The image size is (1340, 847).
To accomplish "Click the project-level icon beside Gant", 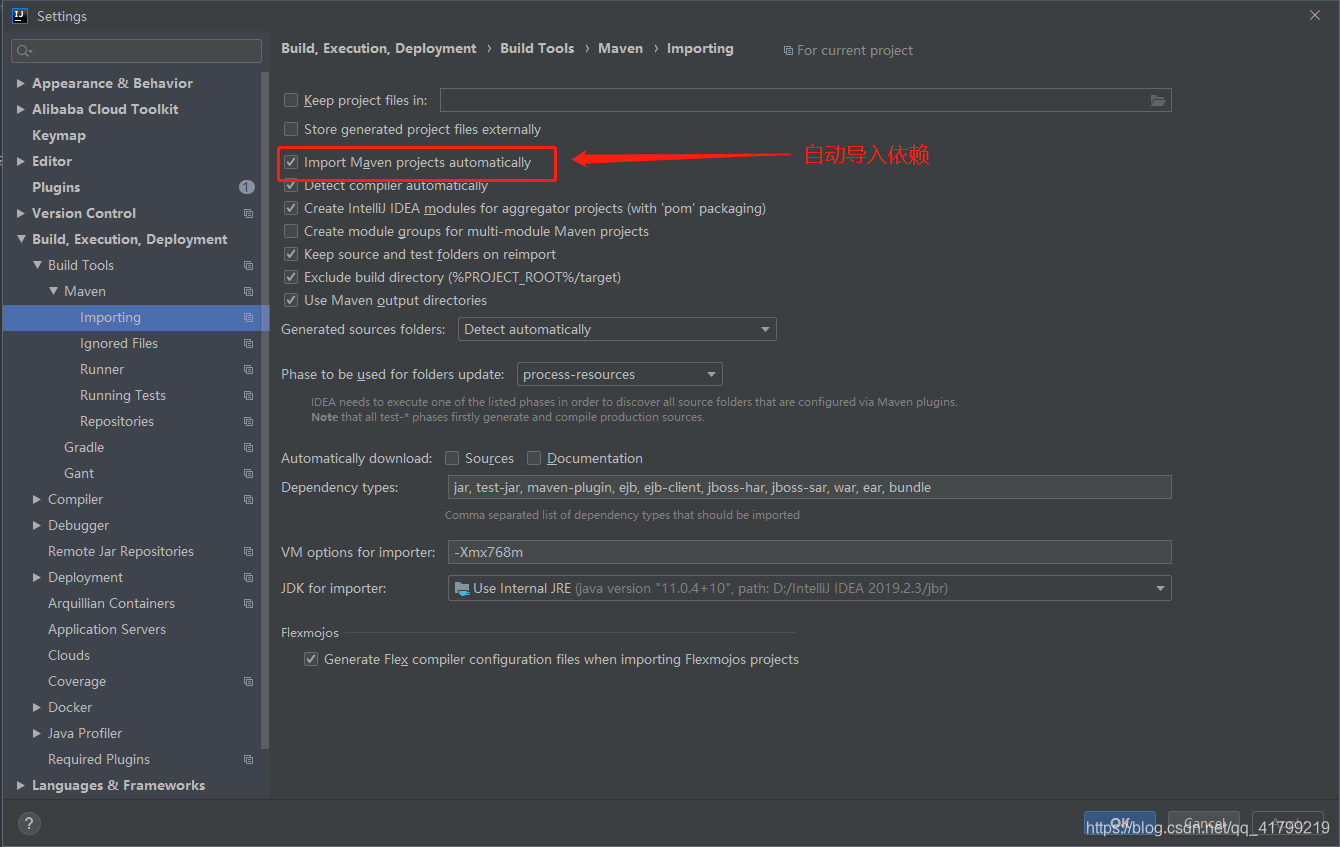I will (248, 473).
